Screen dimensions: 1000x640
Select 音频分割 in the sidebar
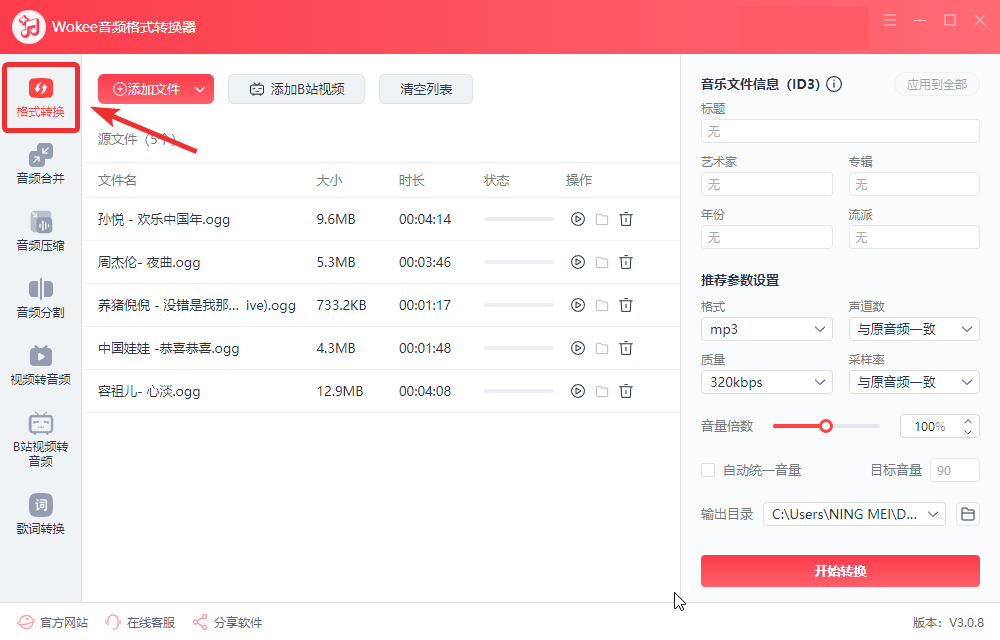coord(41,298)
